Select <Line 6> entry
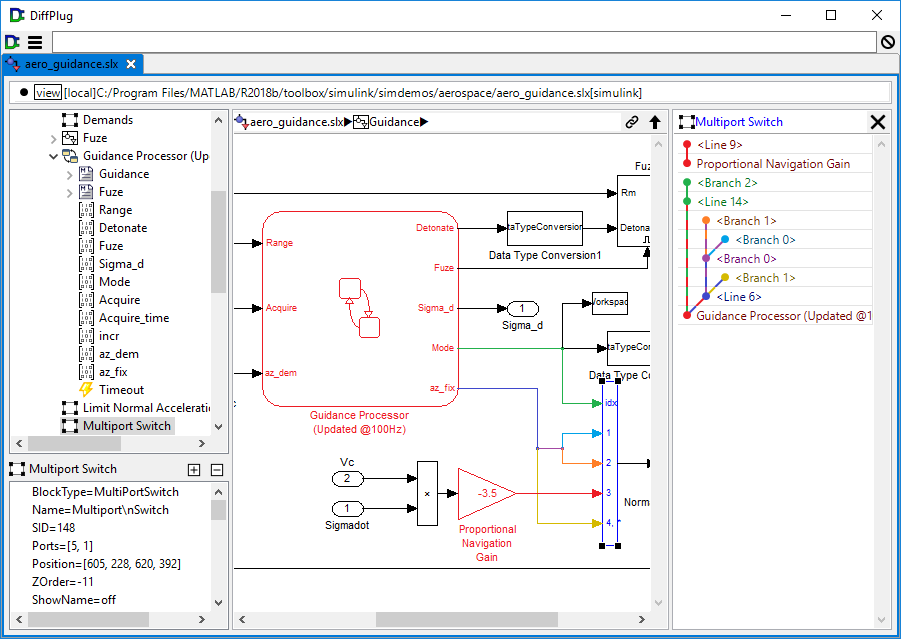 [739, 297]
